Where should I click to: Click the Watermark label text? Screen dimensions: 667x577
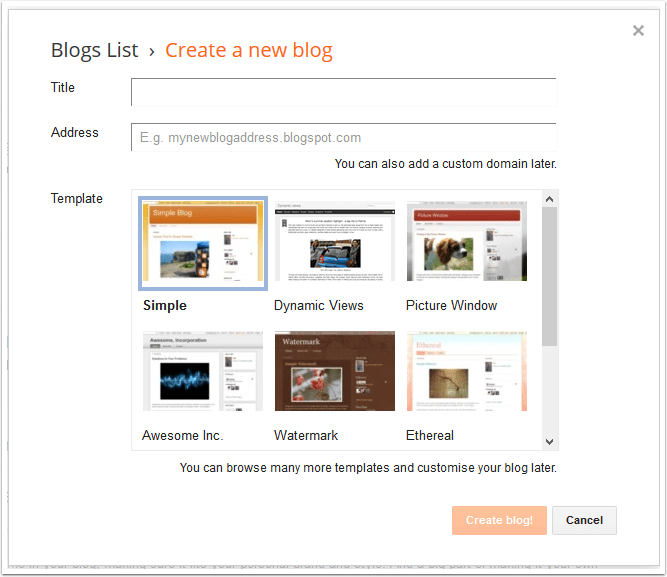306,436
